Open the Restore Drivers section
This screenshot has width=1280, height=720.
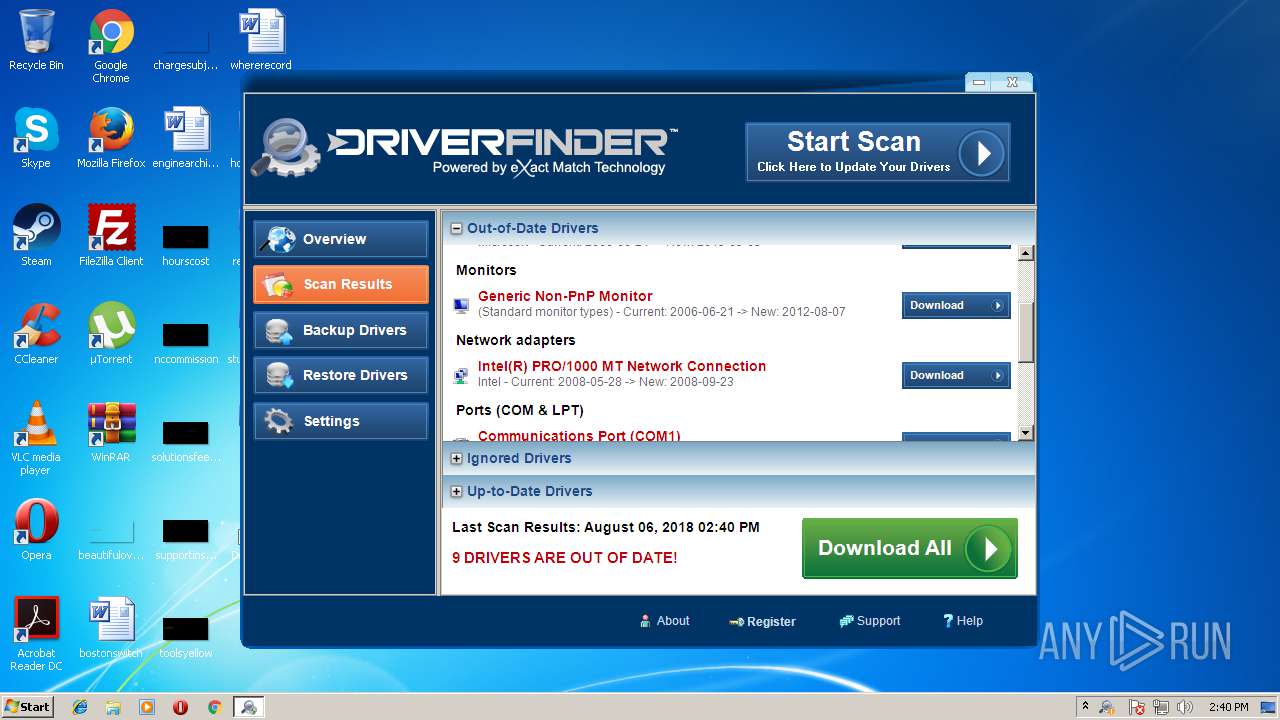[341, 375]
